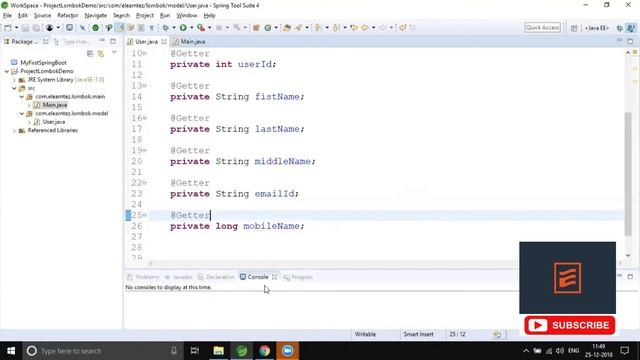Click the New file toolbar icon
The width and height of the screenshot is (640, 360).
coord(8,28)
